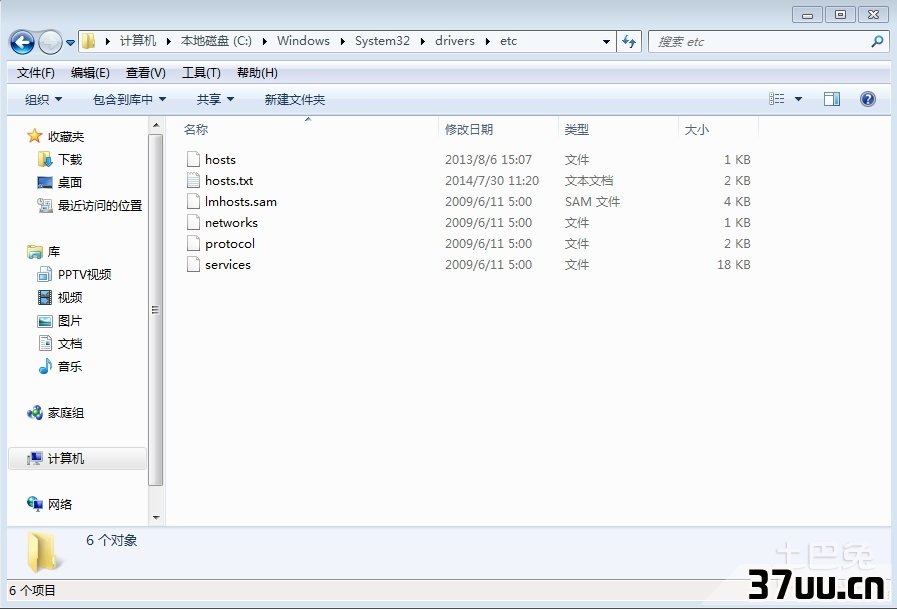
Task: Click the 18 KB size cell
Action: point(733,264)
